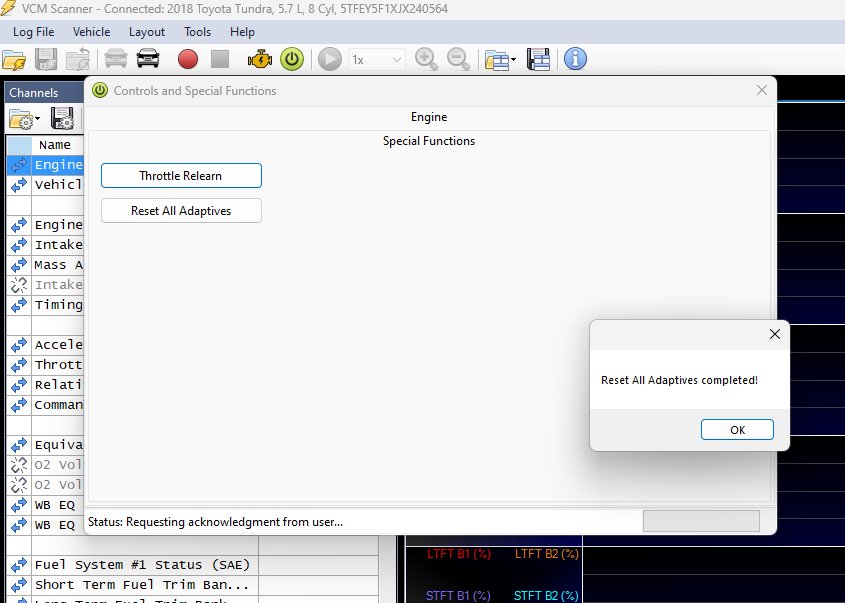Image resolution: width=845 pixels, height=603 pixels.
Task: Select the Accele channel row
Action: click(45, 344)
